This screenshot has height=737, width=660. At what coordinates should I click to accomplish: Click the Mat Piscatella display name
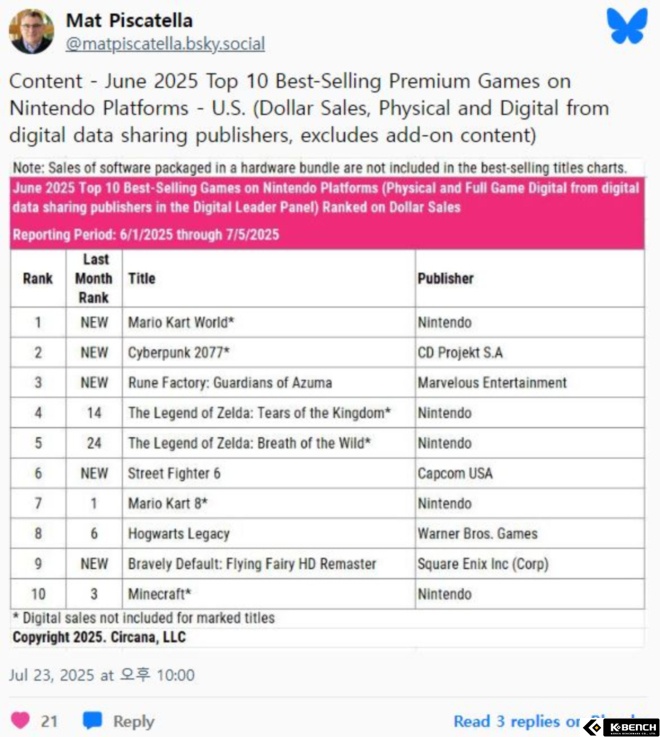(x=129, y=21)
